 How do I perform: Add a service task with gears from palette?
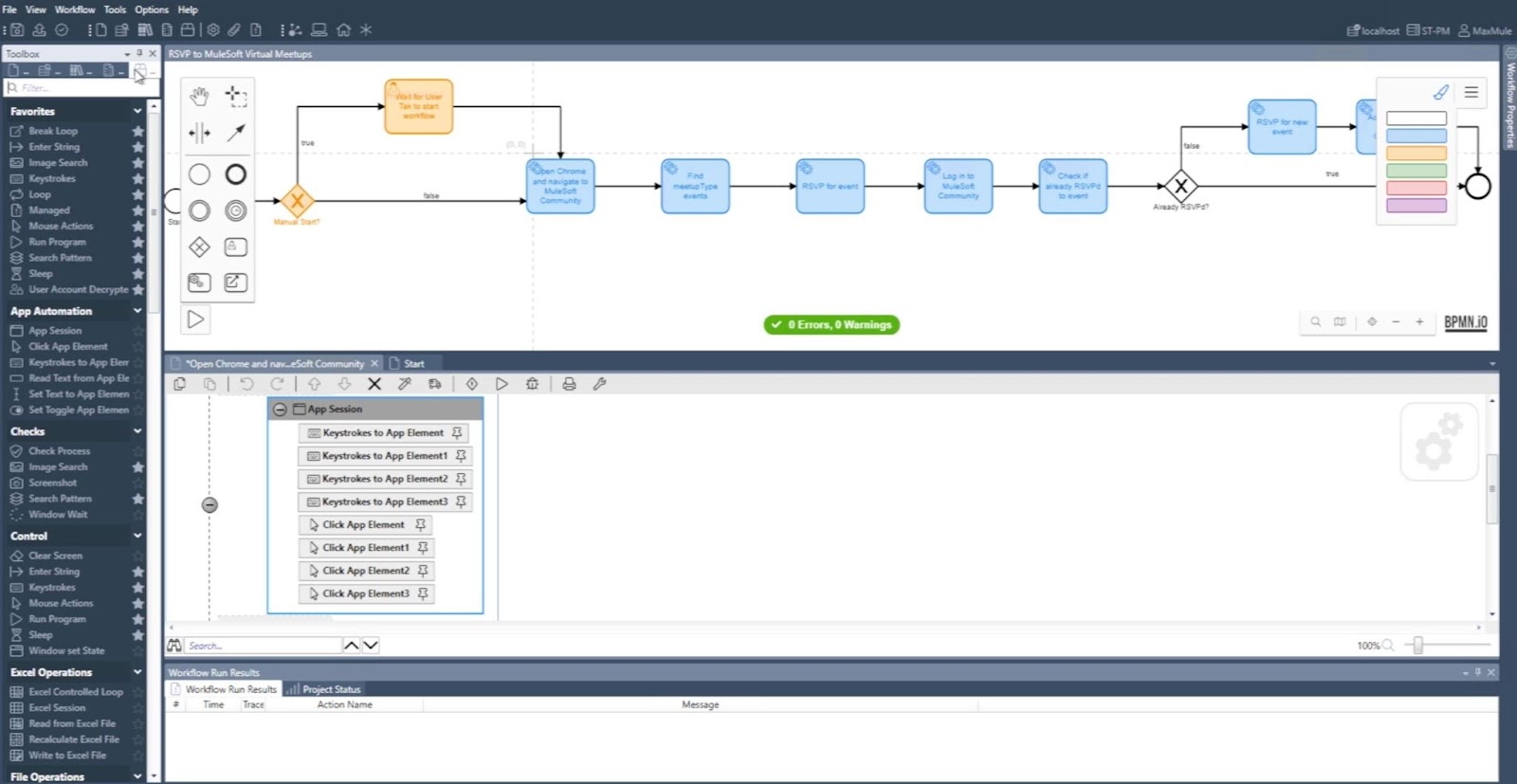(x=199, y=283)
